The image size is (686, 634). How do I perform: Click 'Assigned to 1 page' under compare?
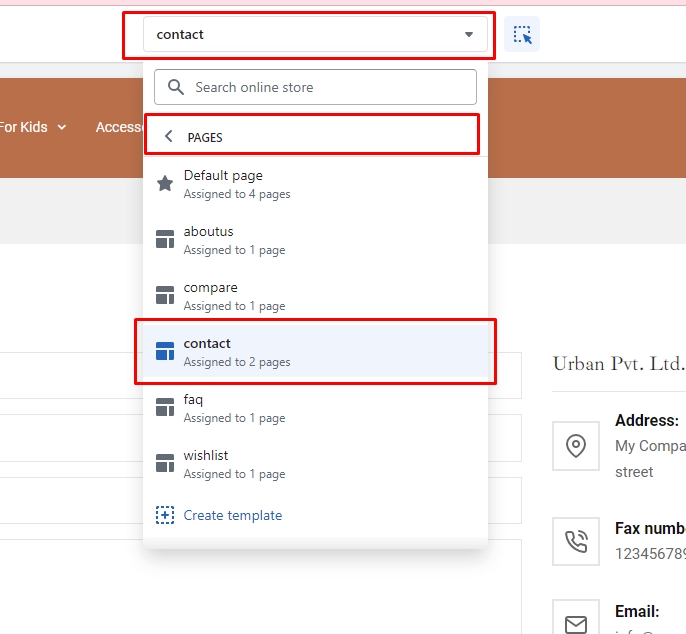click(x=234, y=306)
